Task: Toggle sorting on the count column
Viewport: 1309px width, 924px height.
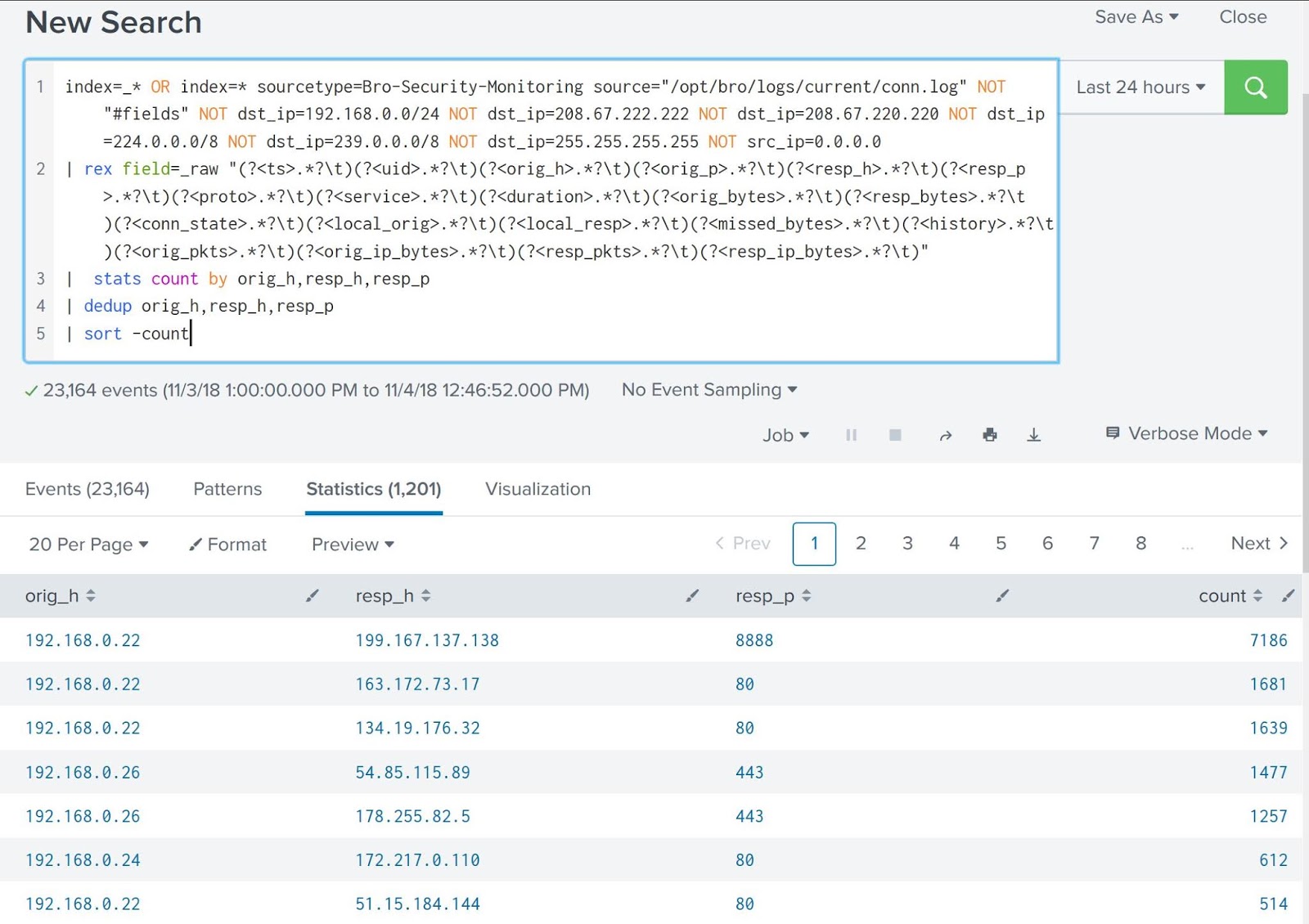Action: (1259, 596)
